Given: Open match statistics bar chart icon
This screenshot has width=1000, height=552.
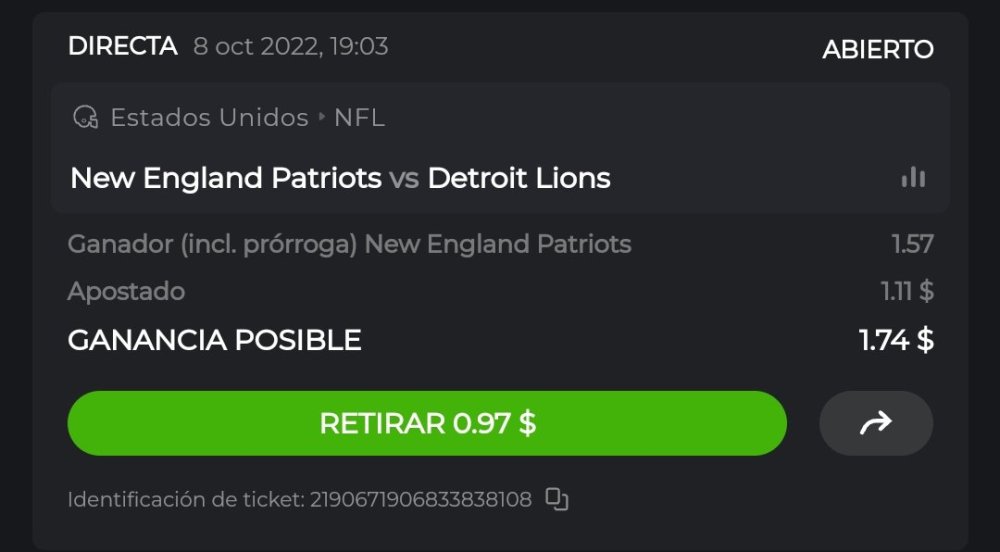Looking at the screenshot, I should point(912,178).
